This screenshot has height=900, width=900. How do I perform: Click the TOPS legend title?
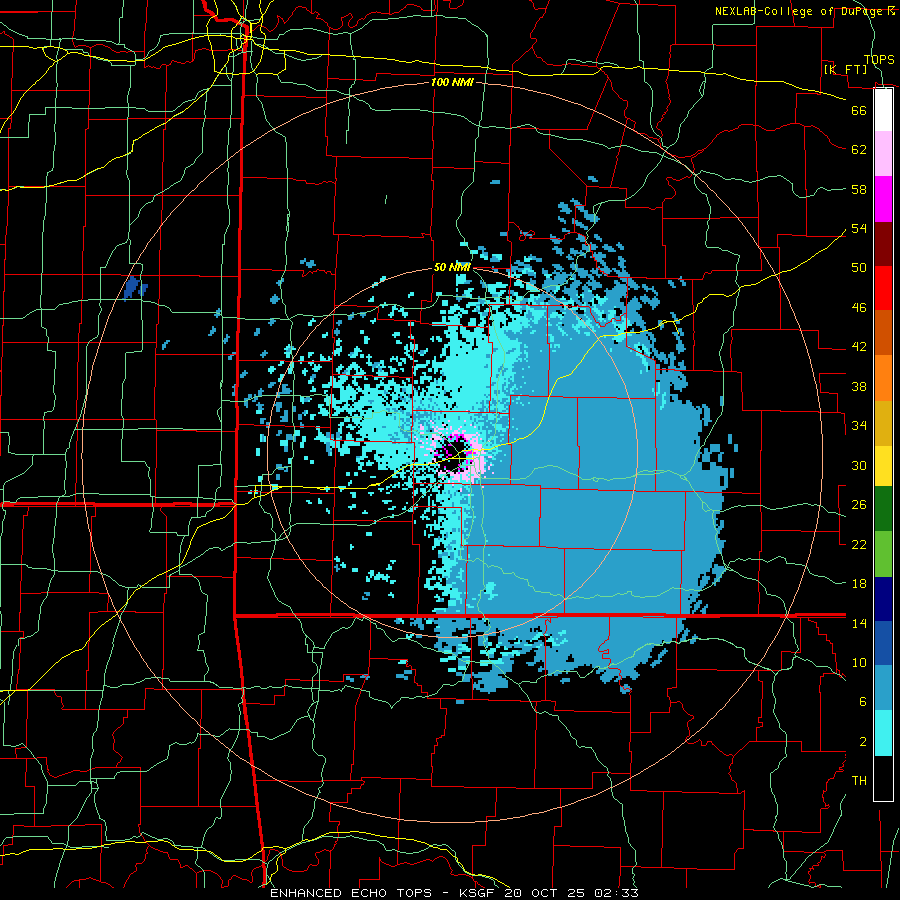pos(879,59)
